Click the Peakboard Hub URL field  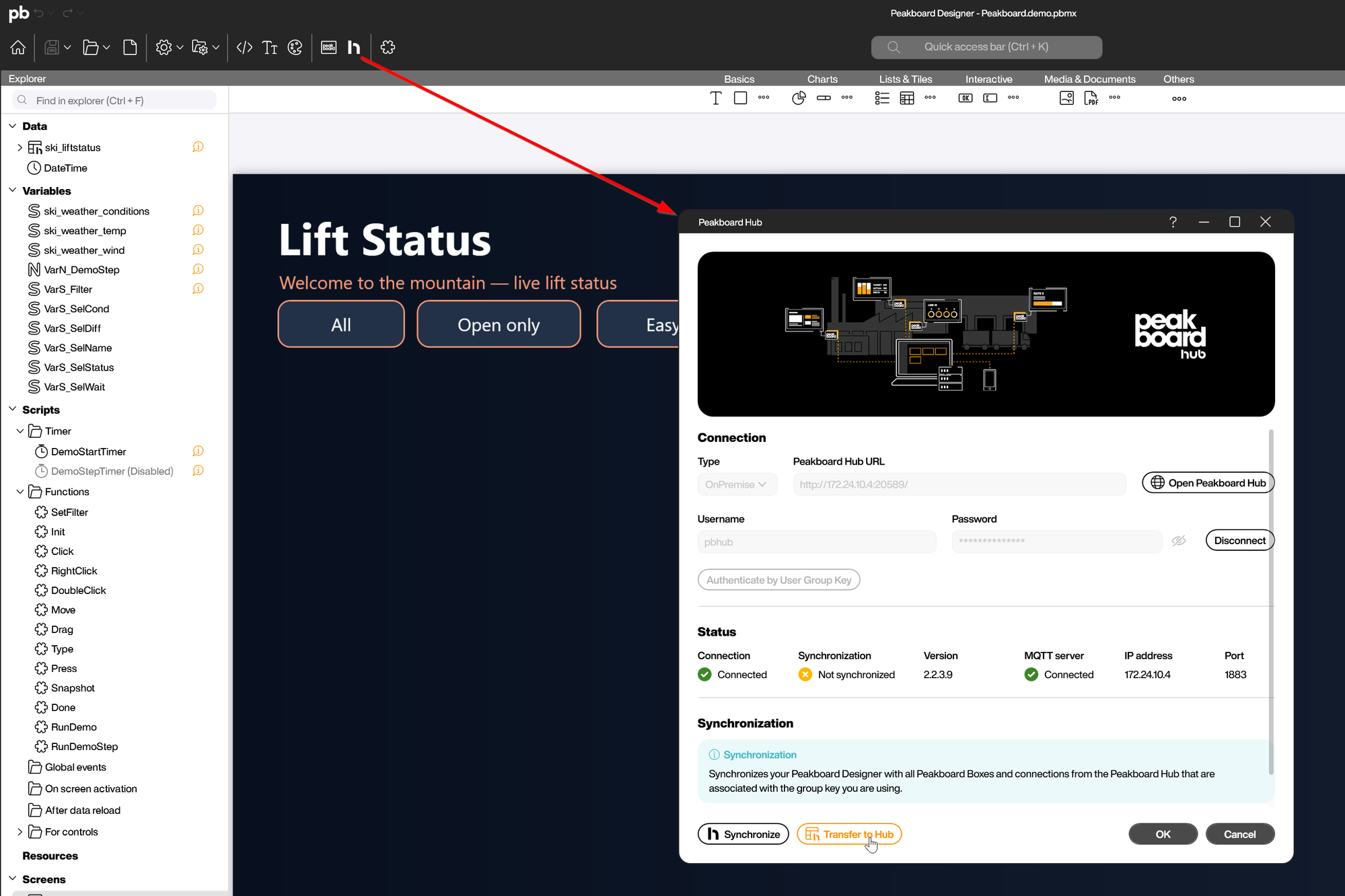[959, 484]
